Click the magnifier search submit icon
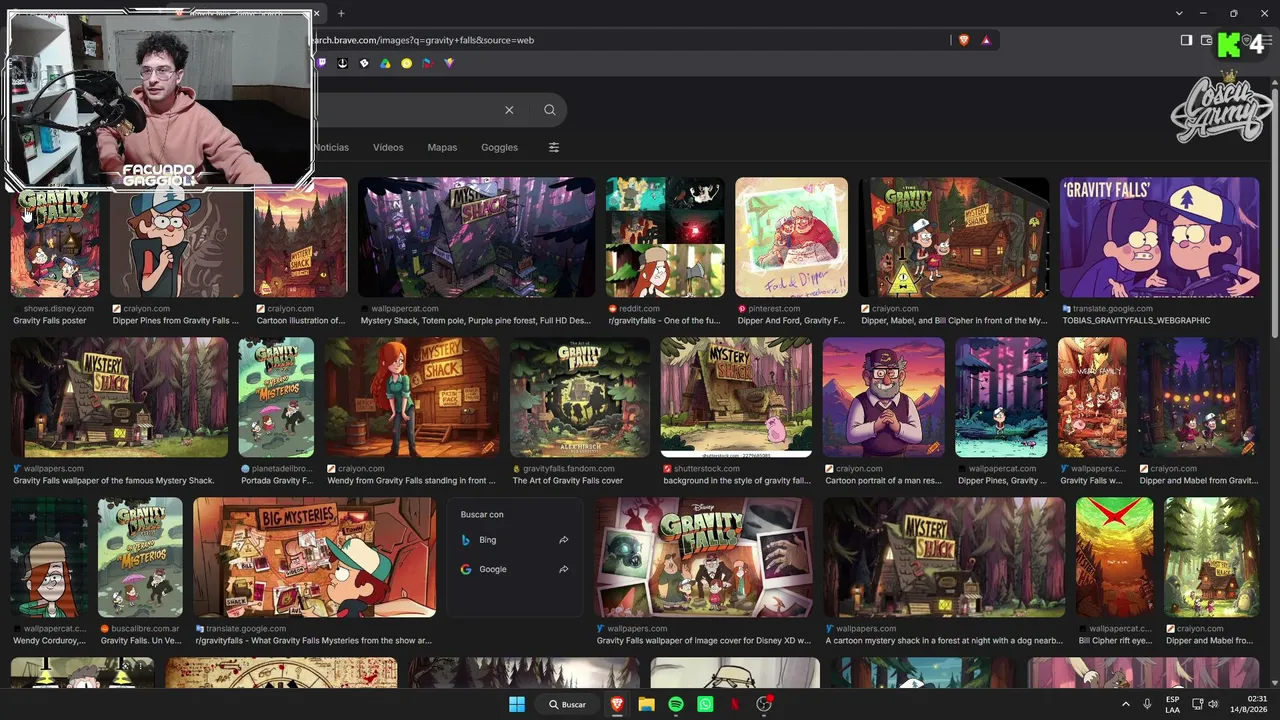 550,110
